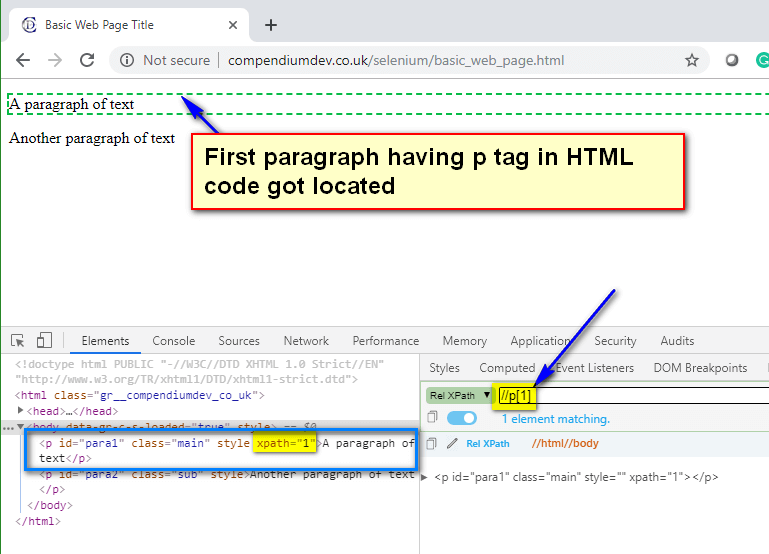Edit the generated Rel XPath with pencil icon
Image resolution: width=769 pixels, height=554 pixels.
point(452,444)
